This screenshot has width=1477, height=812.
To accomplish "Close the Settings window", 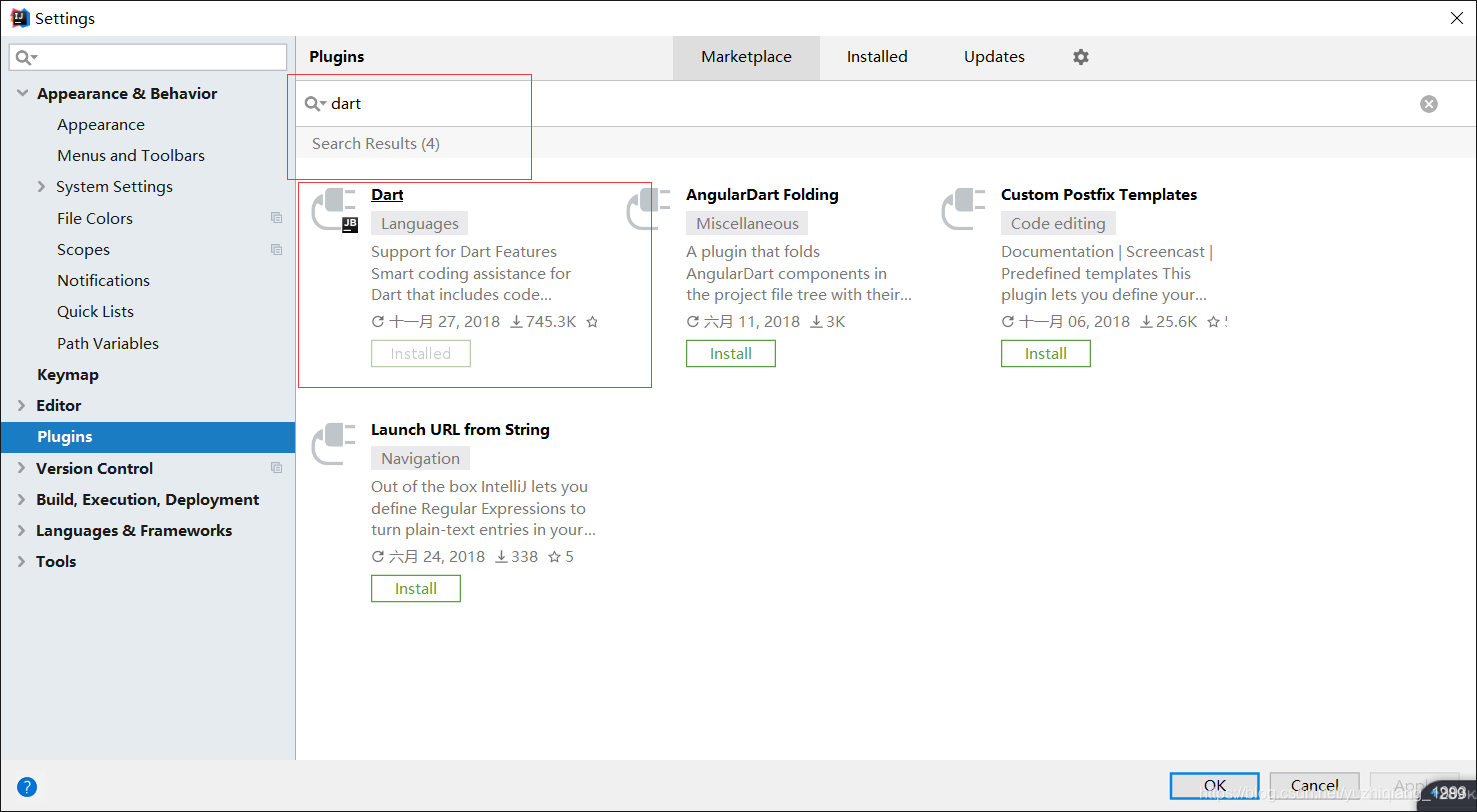I will coord(1456,18).
